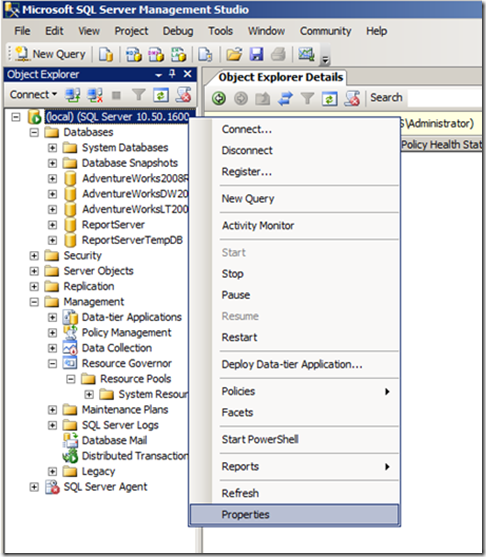486x557 pixels.
Task: Choose Activity Monitor in the context menu
Action: (x=294, y=226)
